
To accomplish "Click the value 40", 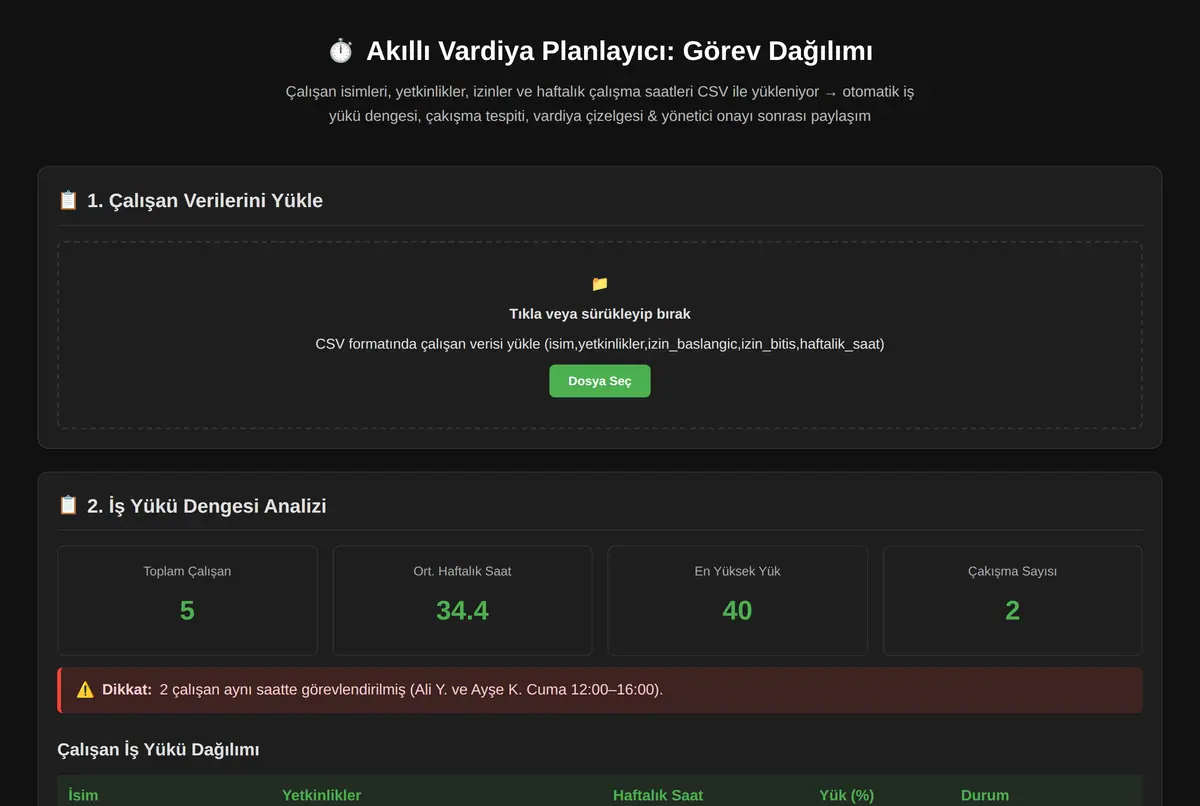I will click(737, 610).
